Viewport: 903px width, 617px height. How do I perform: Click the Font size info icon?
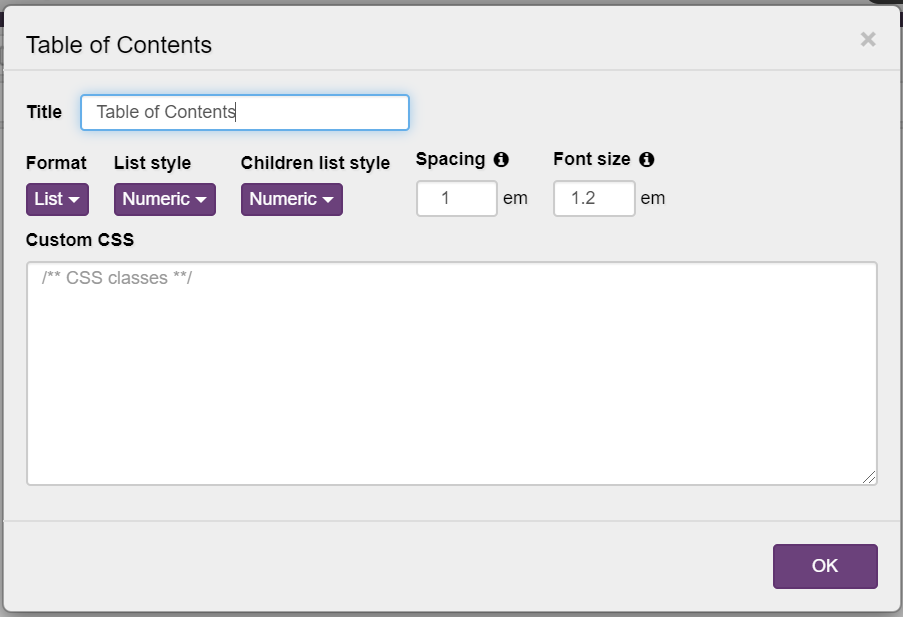tap(646, 159)
